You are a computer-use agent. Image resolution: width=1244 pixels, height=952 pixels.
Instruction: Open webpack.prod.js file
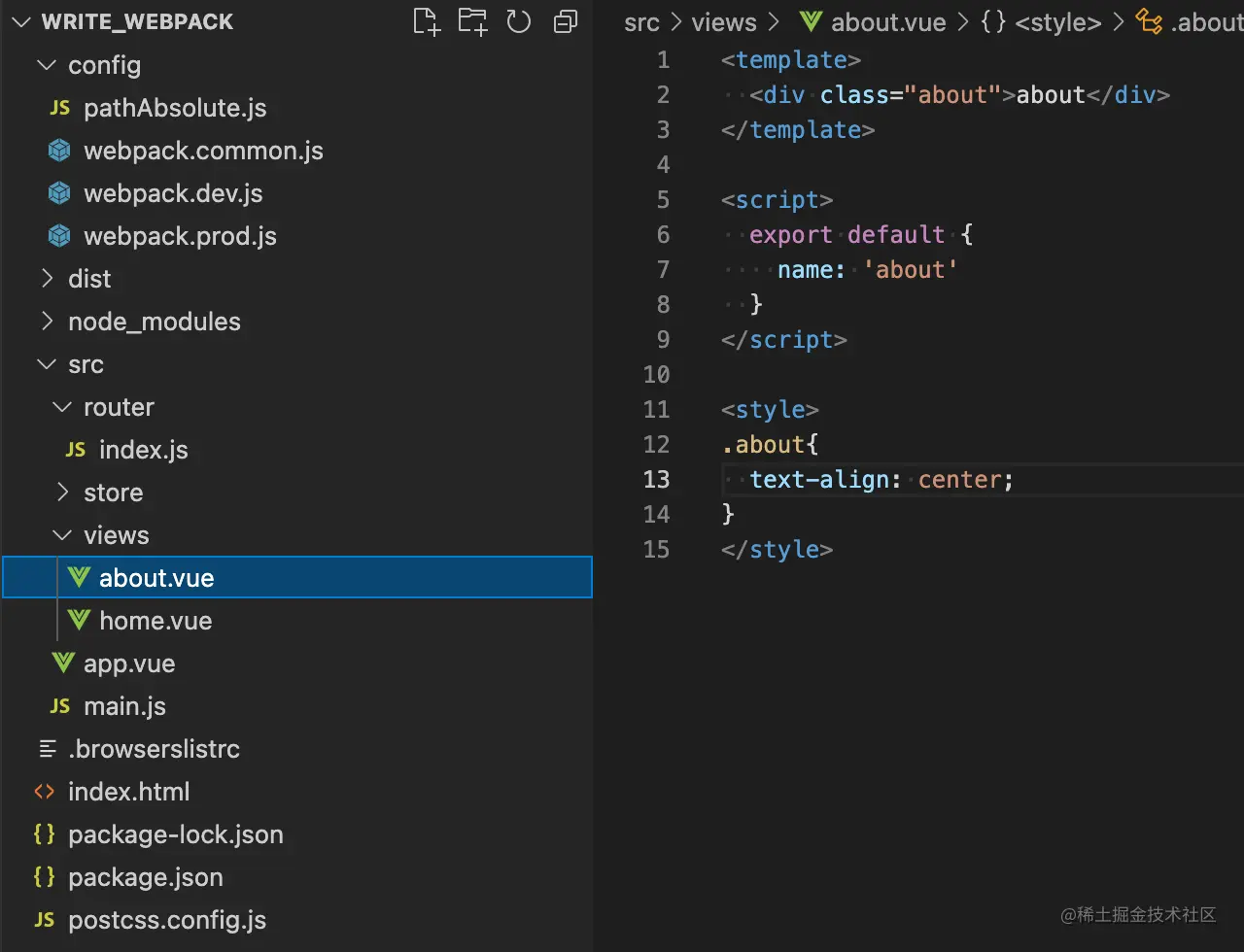pyautogui.click(x=296, y=236)
